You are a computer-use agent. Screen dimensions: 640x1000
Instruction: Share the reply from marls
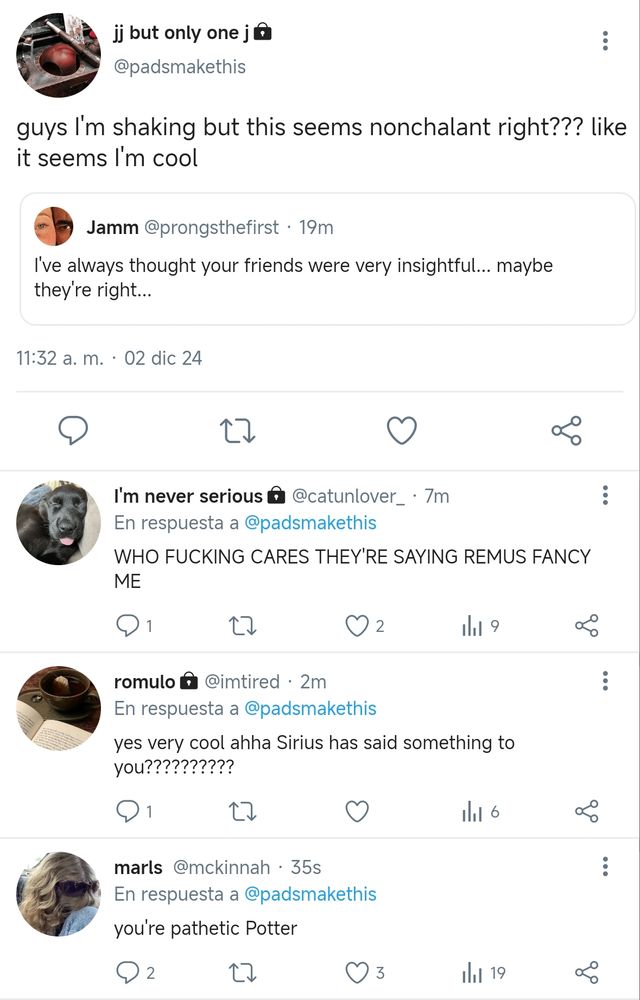point(587,972)
